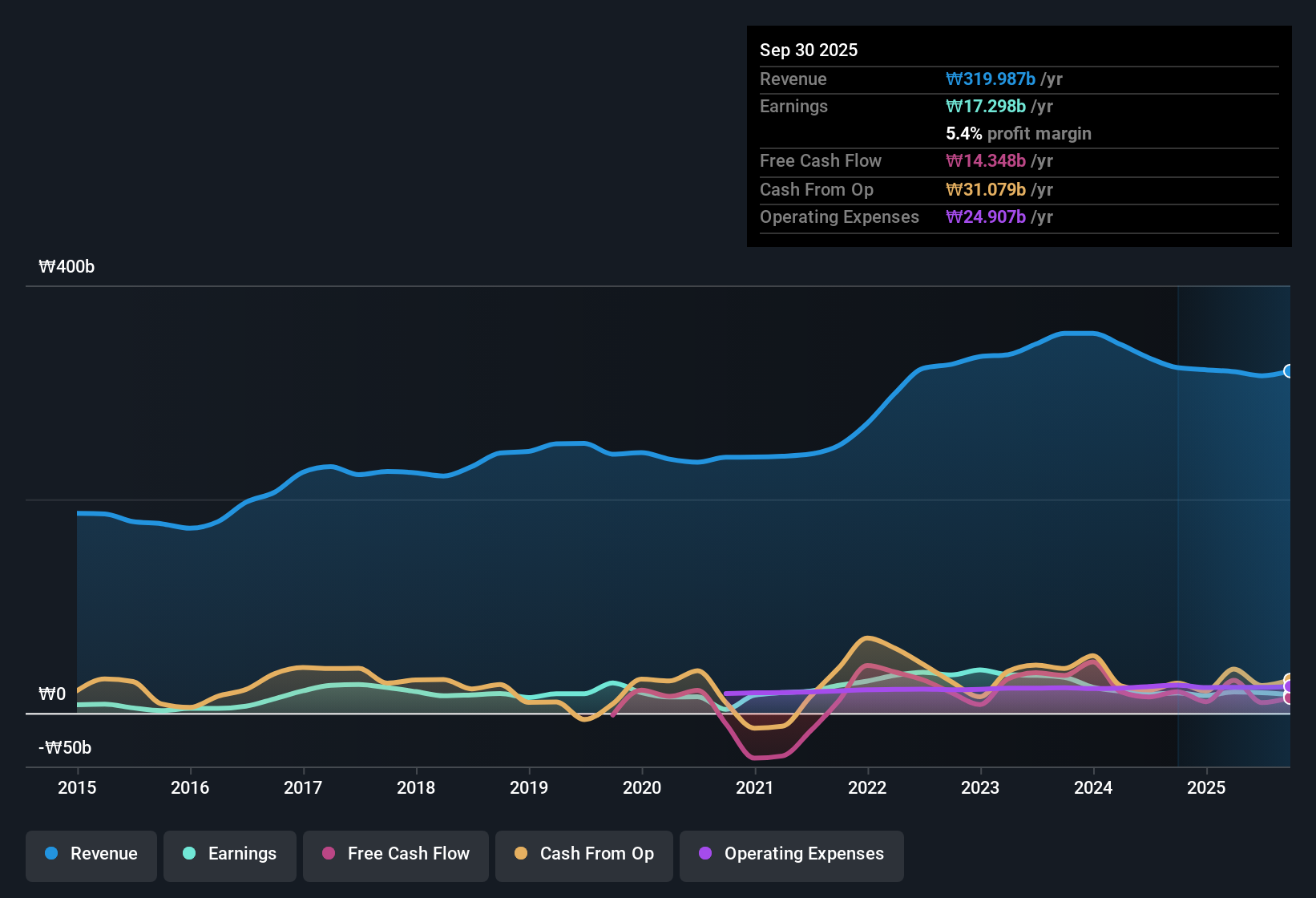
Task: Click the vertical forecast divider line on the chart
Action: (1178, 521)
